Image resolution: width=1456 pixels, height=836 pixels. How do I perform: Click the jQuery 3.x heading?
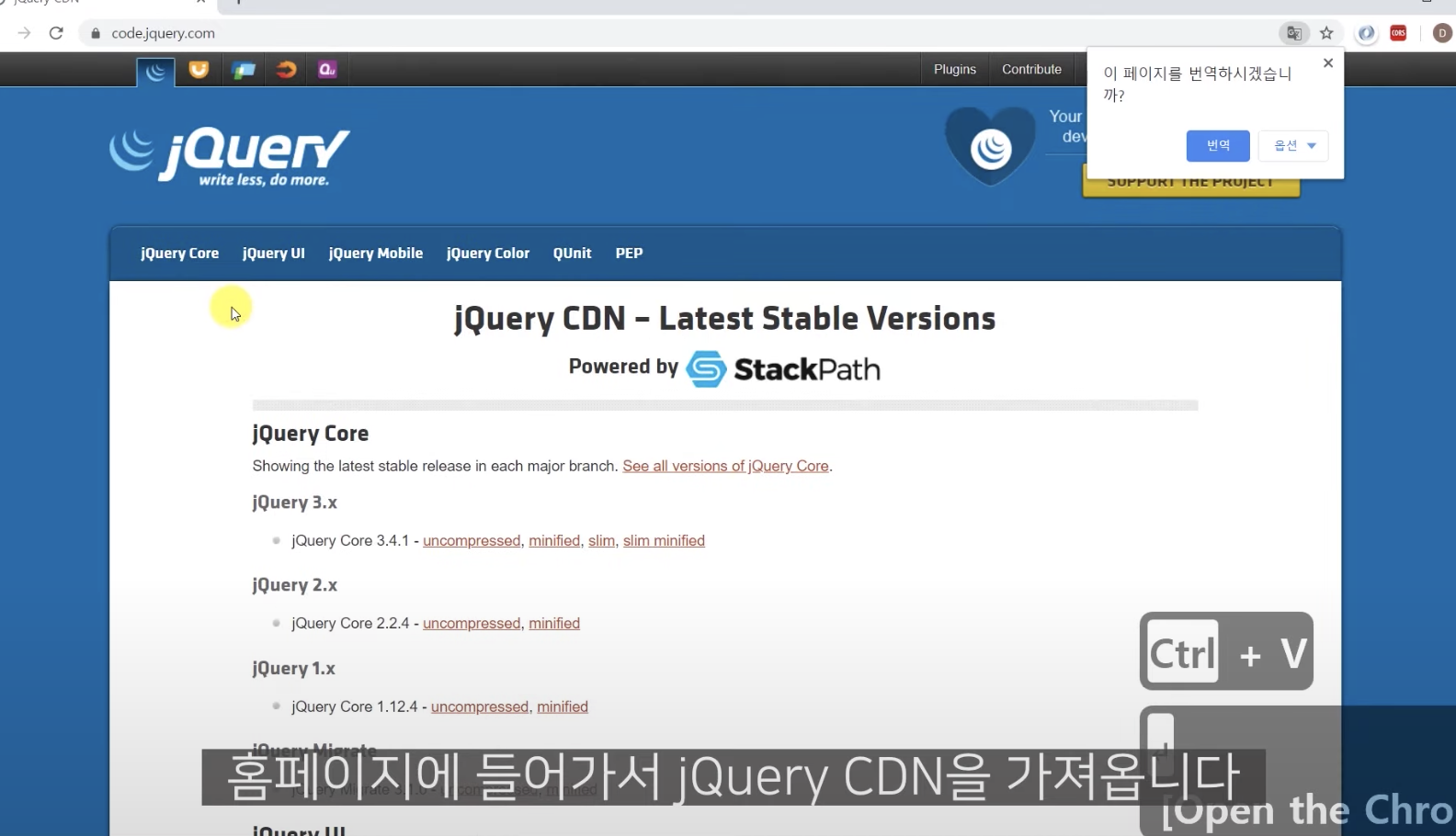click(294, 503)
